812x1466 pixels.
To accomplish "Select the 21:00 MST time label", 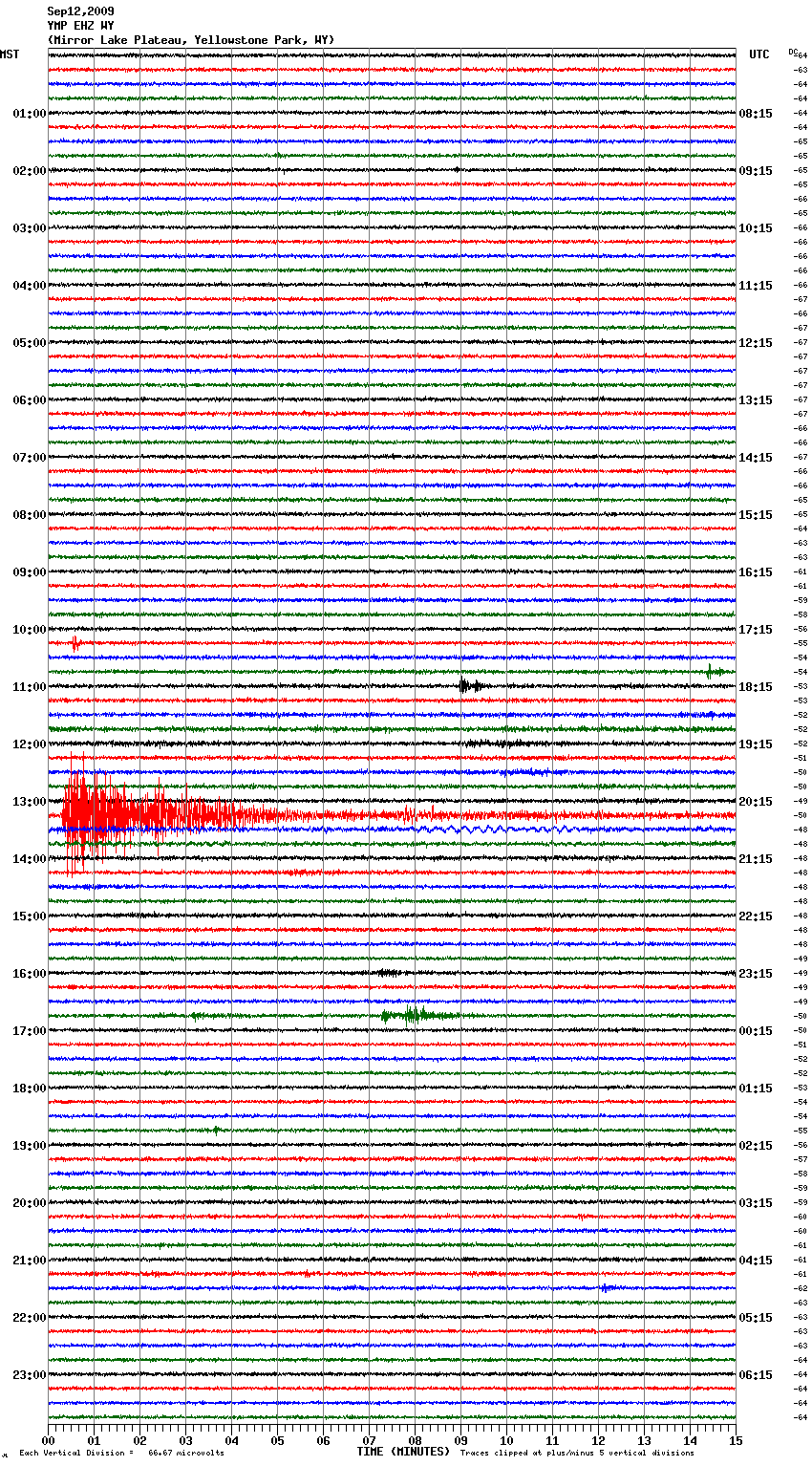I will click(30, 1261).
